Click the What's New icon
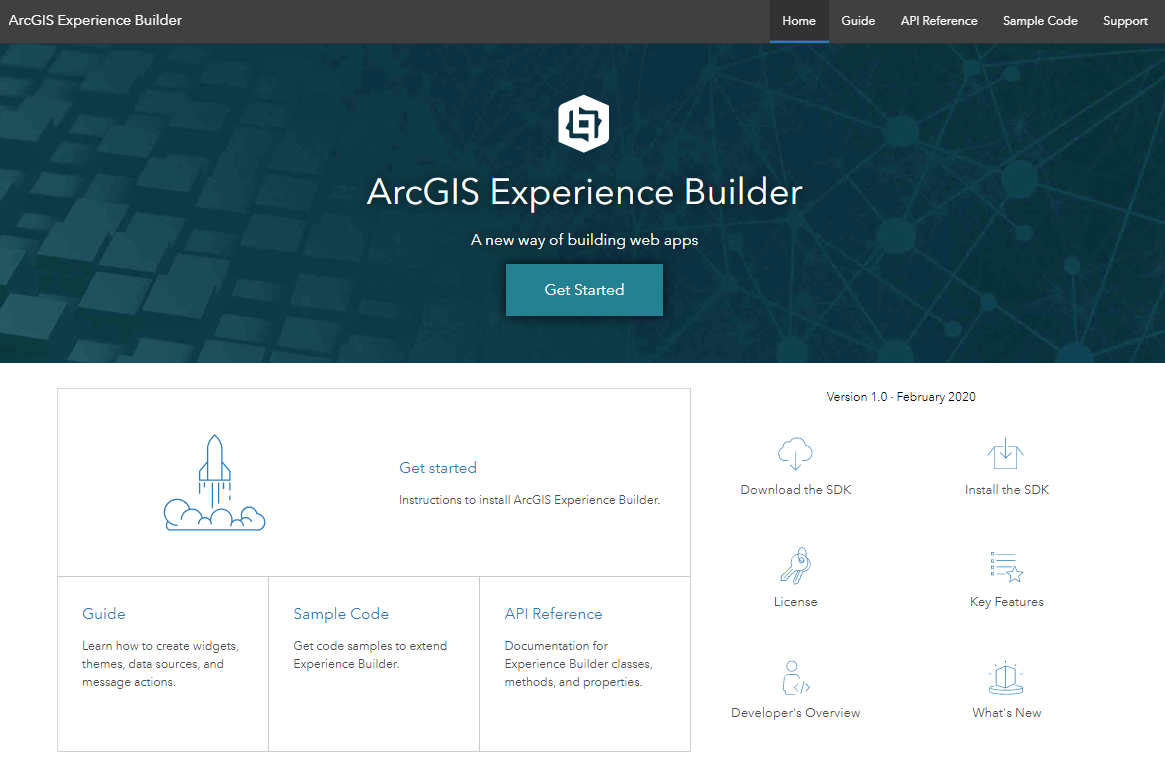 [1006, 678]
